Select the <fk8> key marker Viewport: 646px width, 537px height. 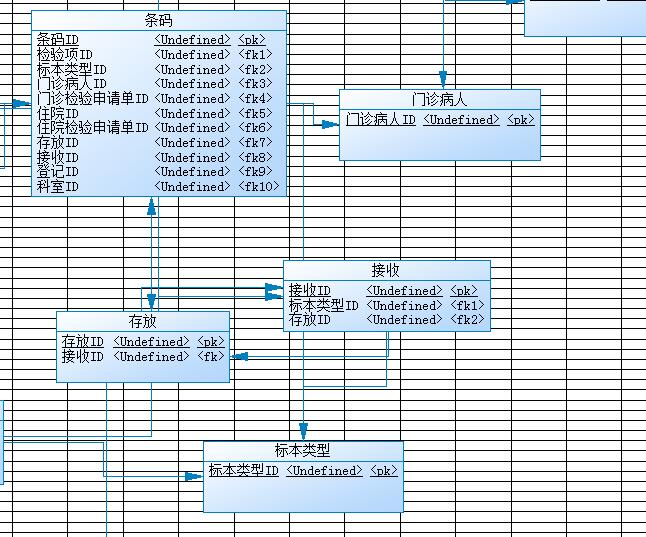click(255, 157)
